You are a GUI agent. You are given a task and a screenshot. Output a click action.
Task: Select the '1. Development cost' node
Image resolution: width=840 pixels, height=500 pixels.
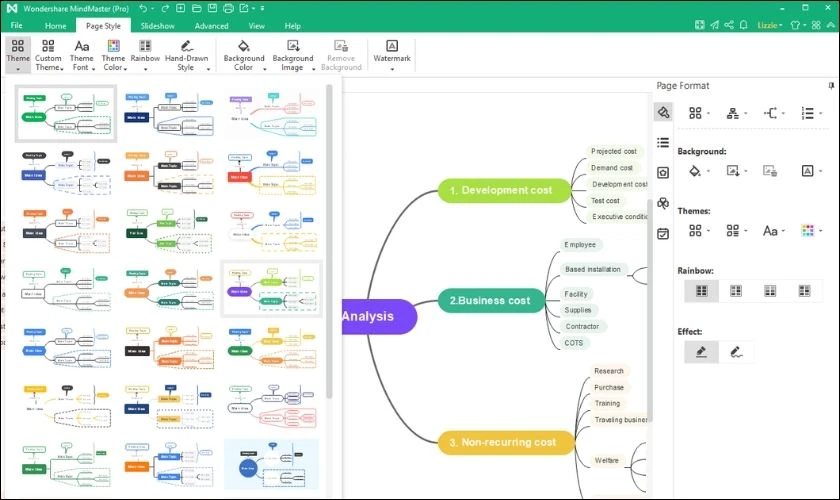504,190
